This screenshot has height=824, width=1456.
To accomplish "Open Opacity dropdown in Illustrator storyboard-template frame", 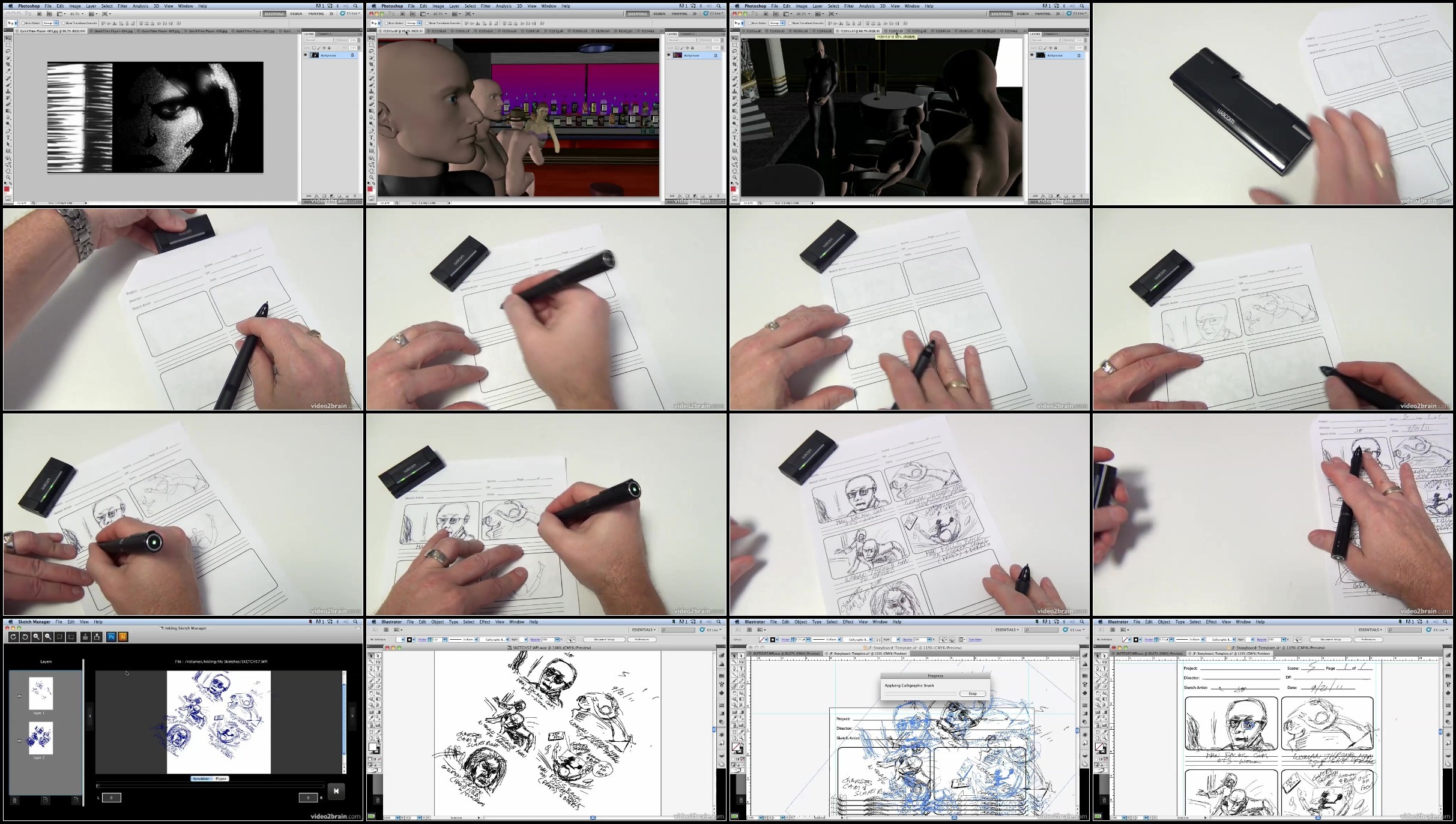I will [x=1285, y=639].
